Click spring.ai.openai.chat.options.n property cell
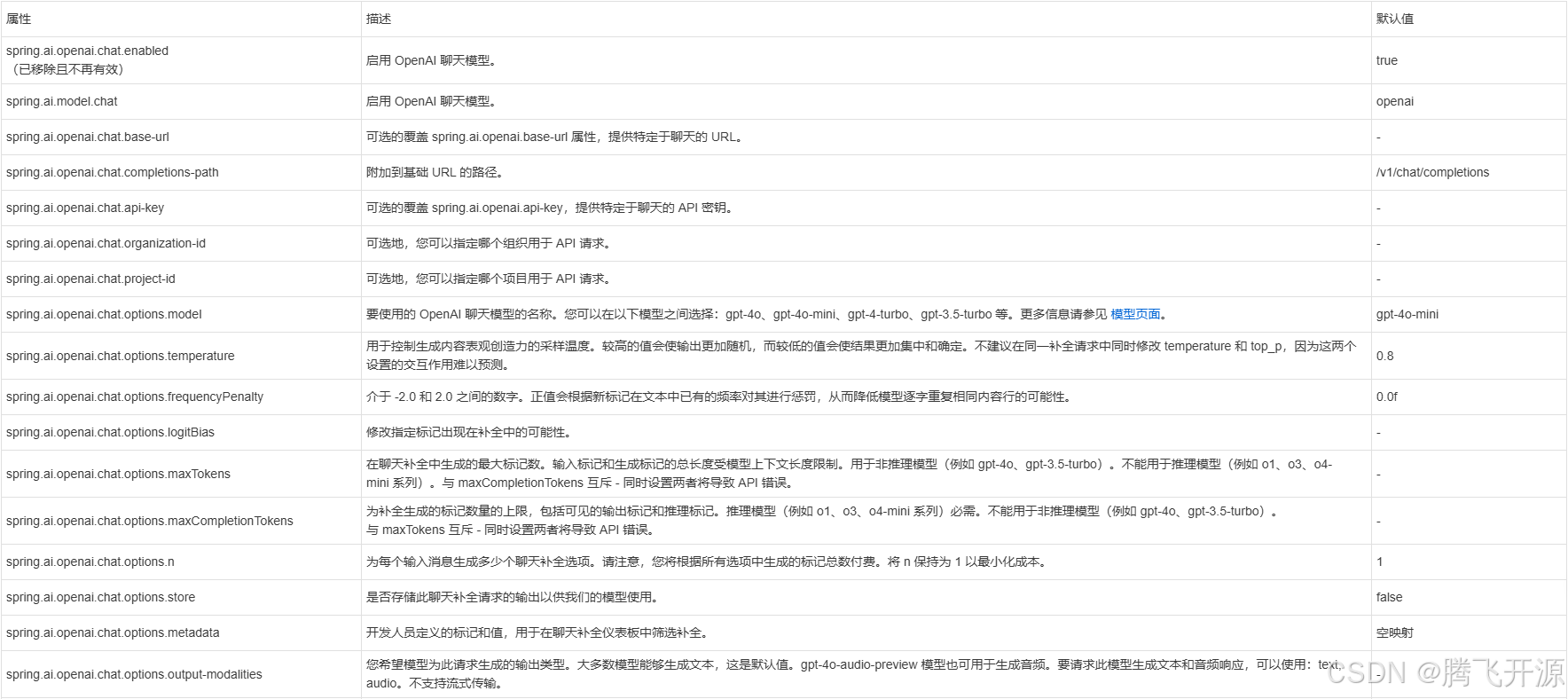The image size is (1568, 699). coord(181,562)
